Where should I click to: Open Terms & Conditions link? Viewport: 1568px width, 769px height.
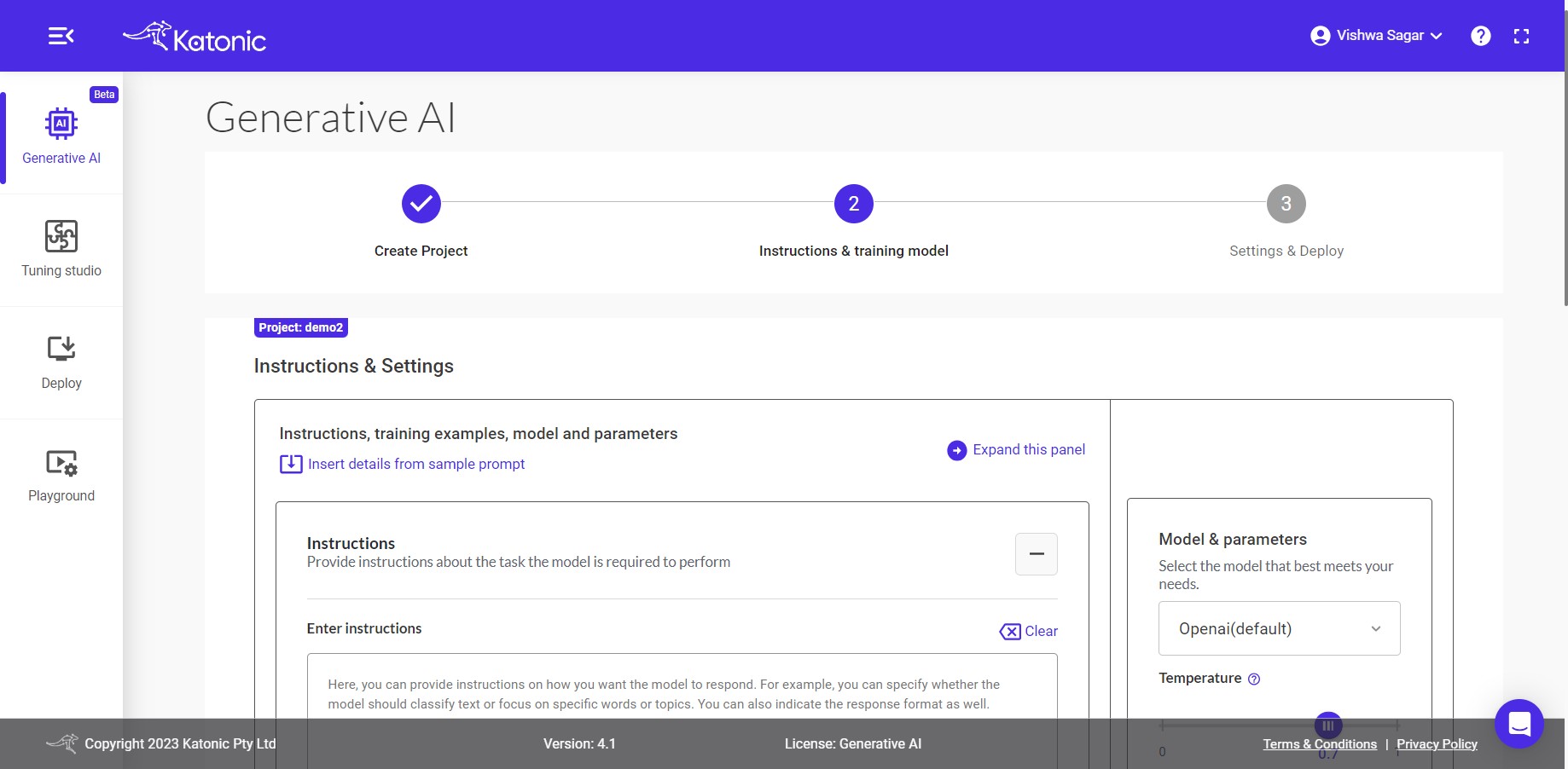pyautogui.click(x=1320, y=744)
